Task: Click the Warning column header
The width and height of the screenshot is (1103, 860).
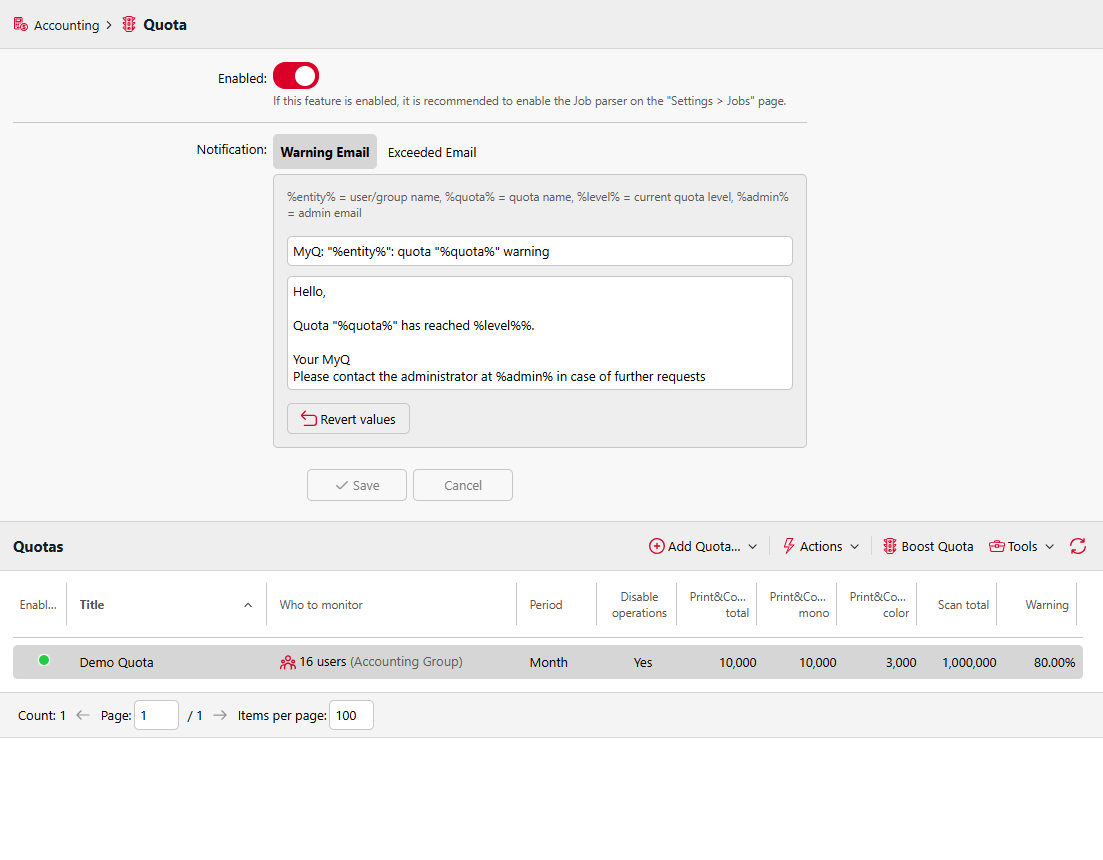Action: point(1047,605)
